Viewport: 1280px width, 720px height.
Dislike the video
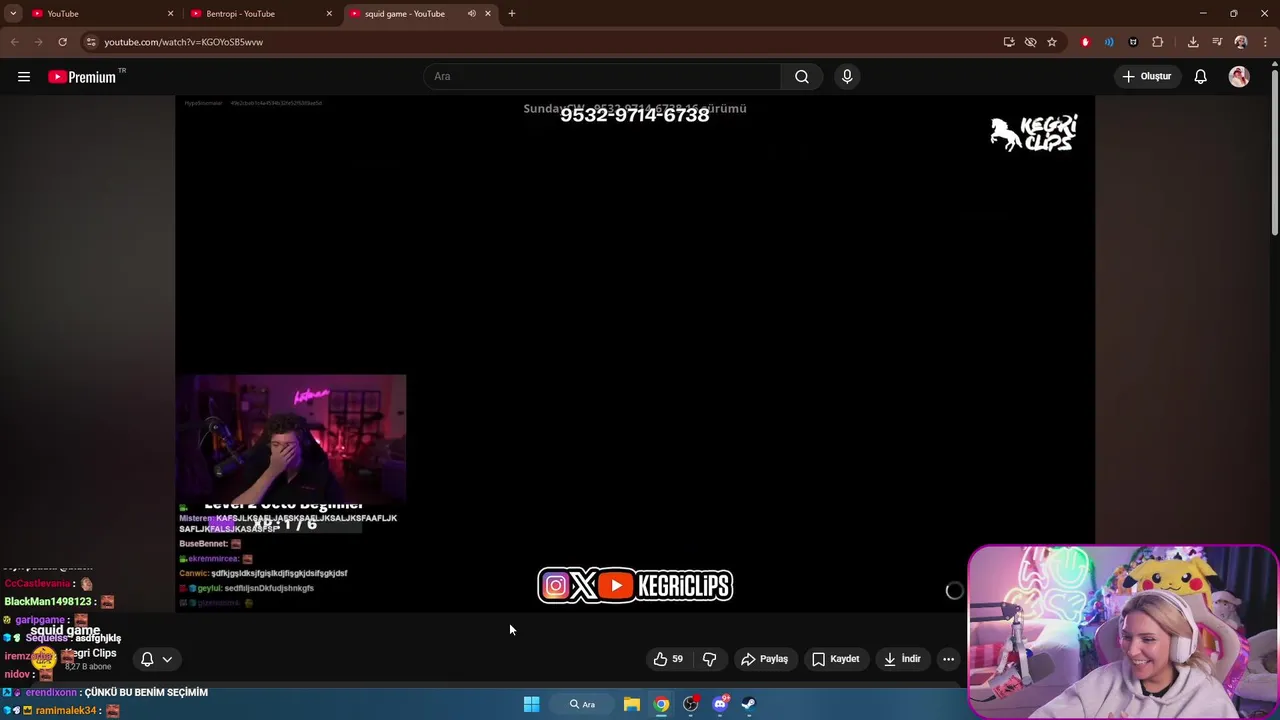click(709, 659)
